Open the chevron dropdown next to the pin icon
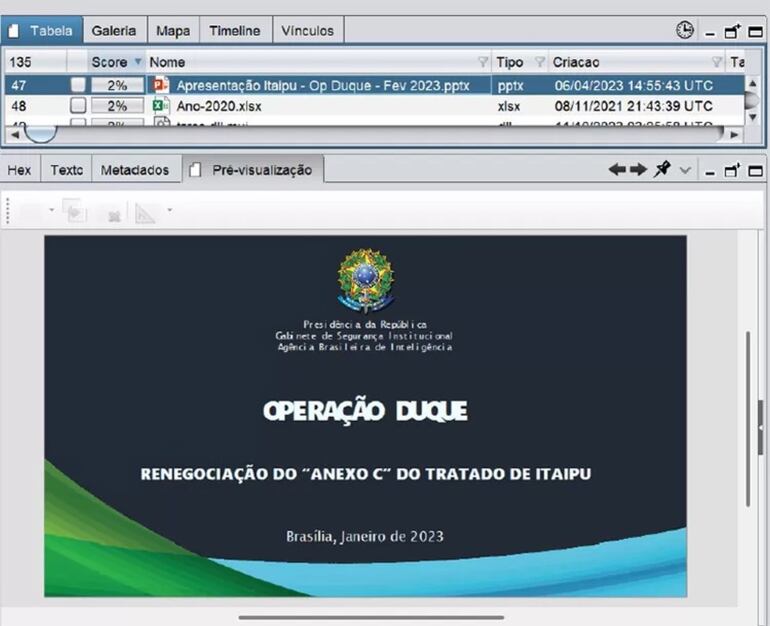Screen dimensions: 770x626 [685, 171]
